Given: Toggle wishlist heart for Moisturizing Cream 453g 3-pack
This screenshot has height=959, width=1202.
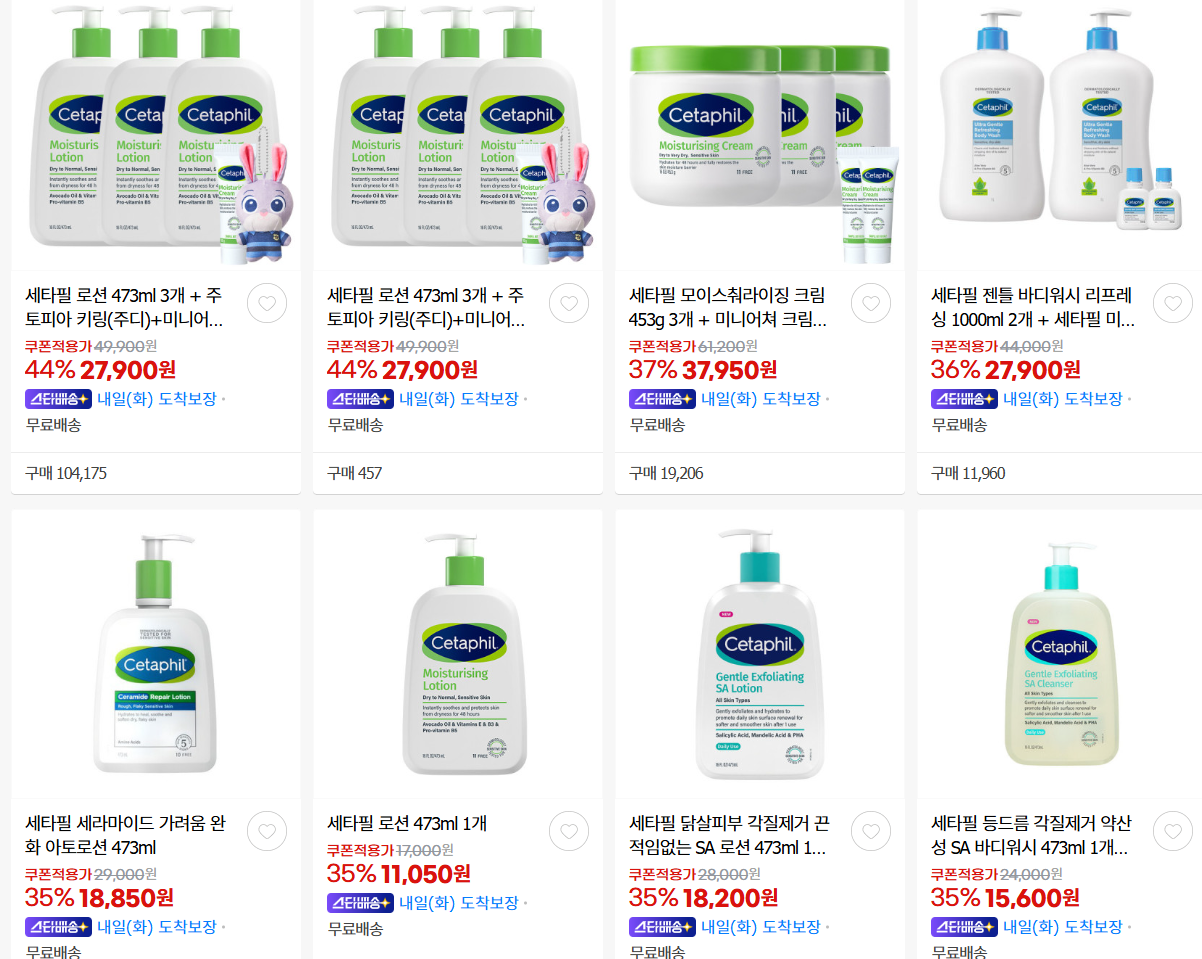Looking at the screenshot, I should click(x=871, y=303).
